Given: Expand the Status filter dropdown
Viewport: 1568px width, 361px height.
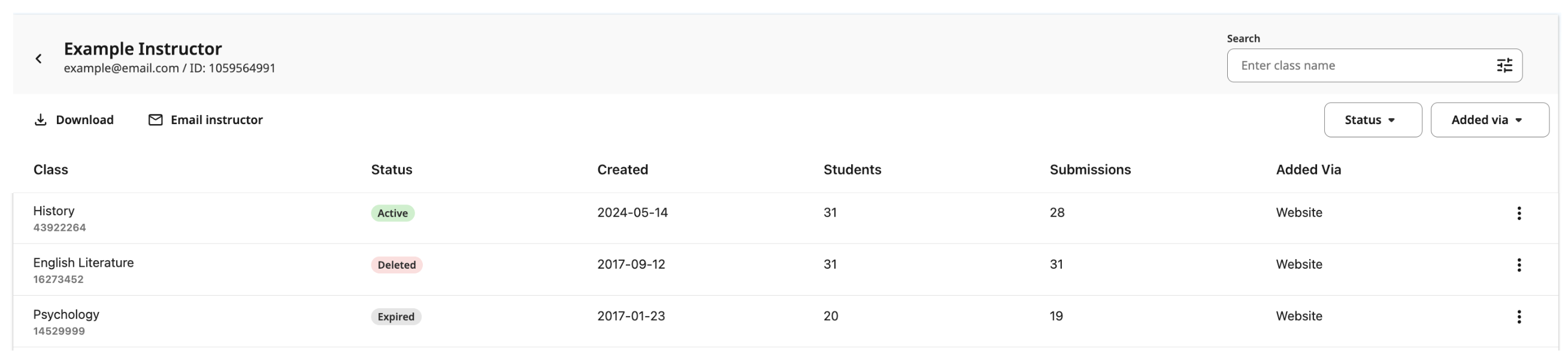Looking at the screenshot, I should pyautogui.click(x=1373, y=119).
